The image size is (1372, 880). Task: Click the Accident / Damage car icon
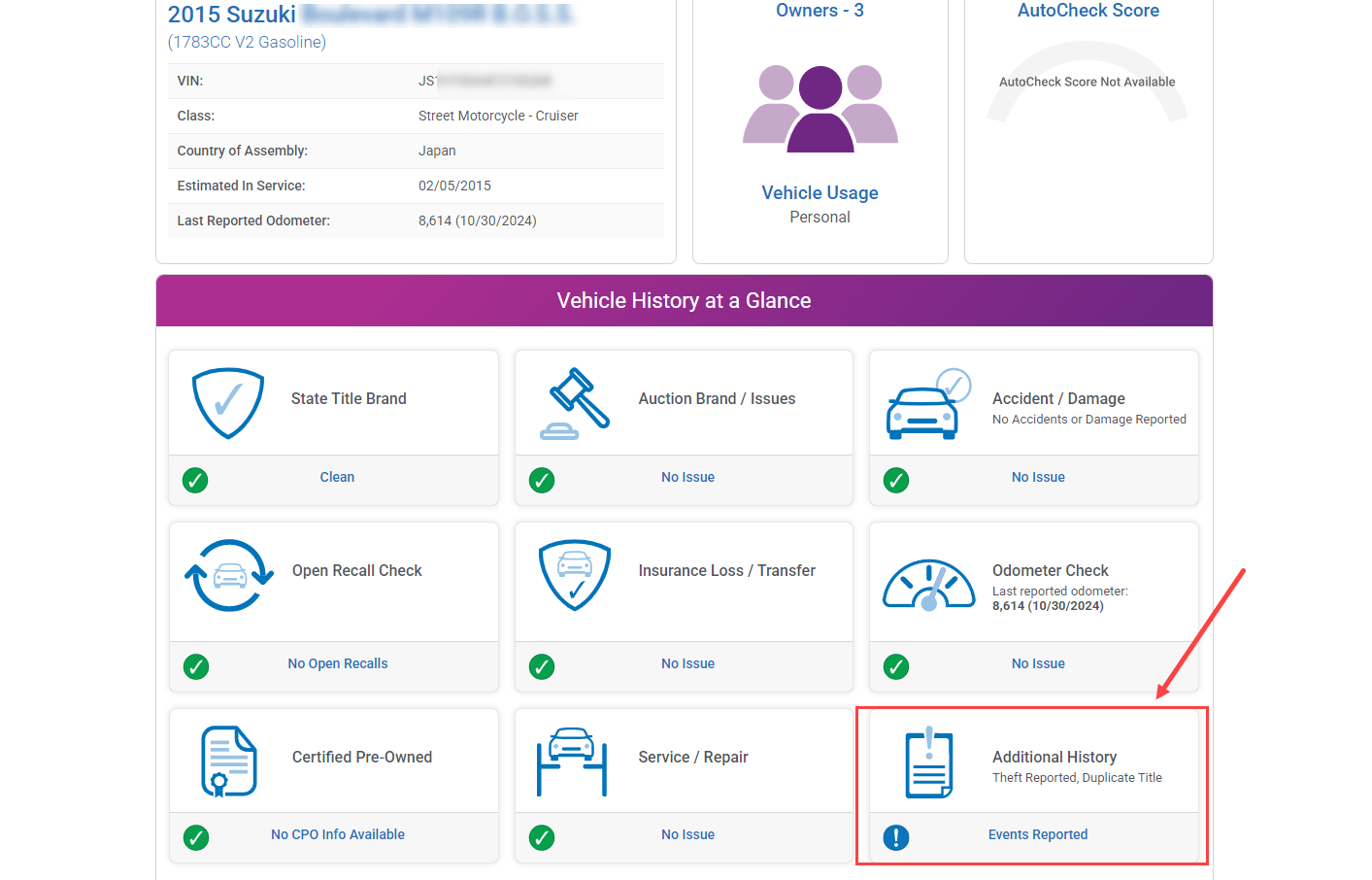pos(928,404)
